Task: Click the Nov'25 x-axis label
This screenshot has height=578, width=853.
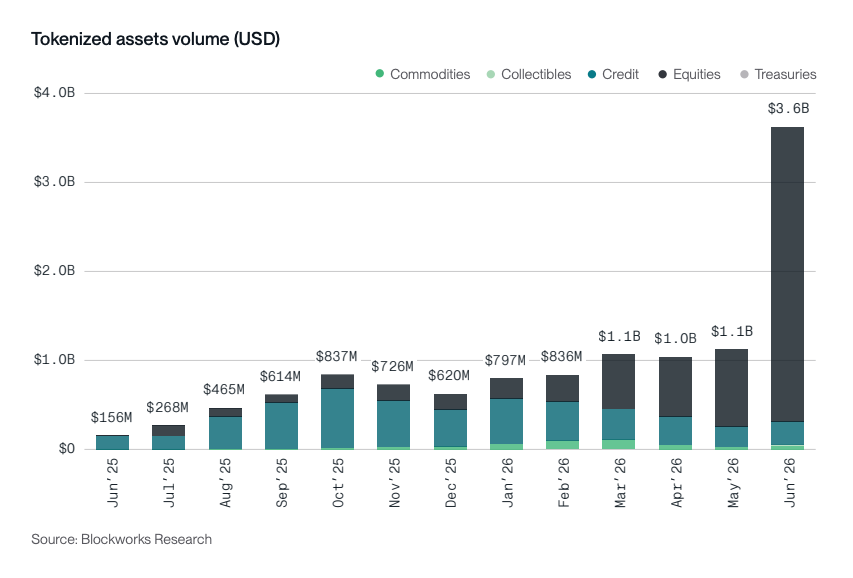Action: [x=395, y=483]
